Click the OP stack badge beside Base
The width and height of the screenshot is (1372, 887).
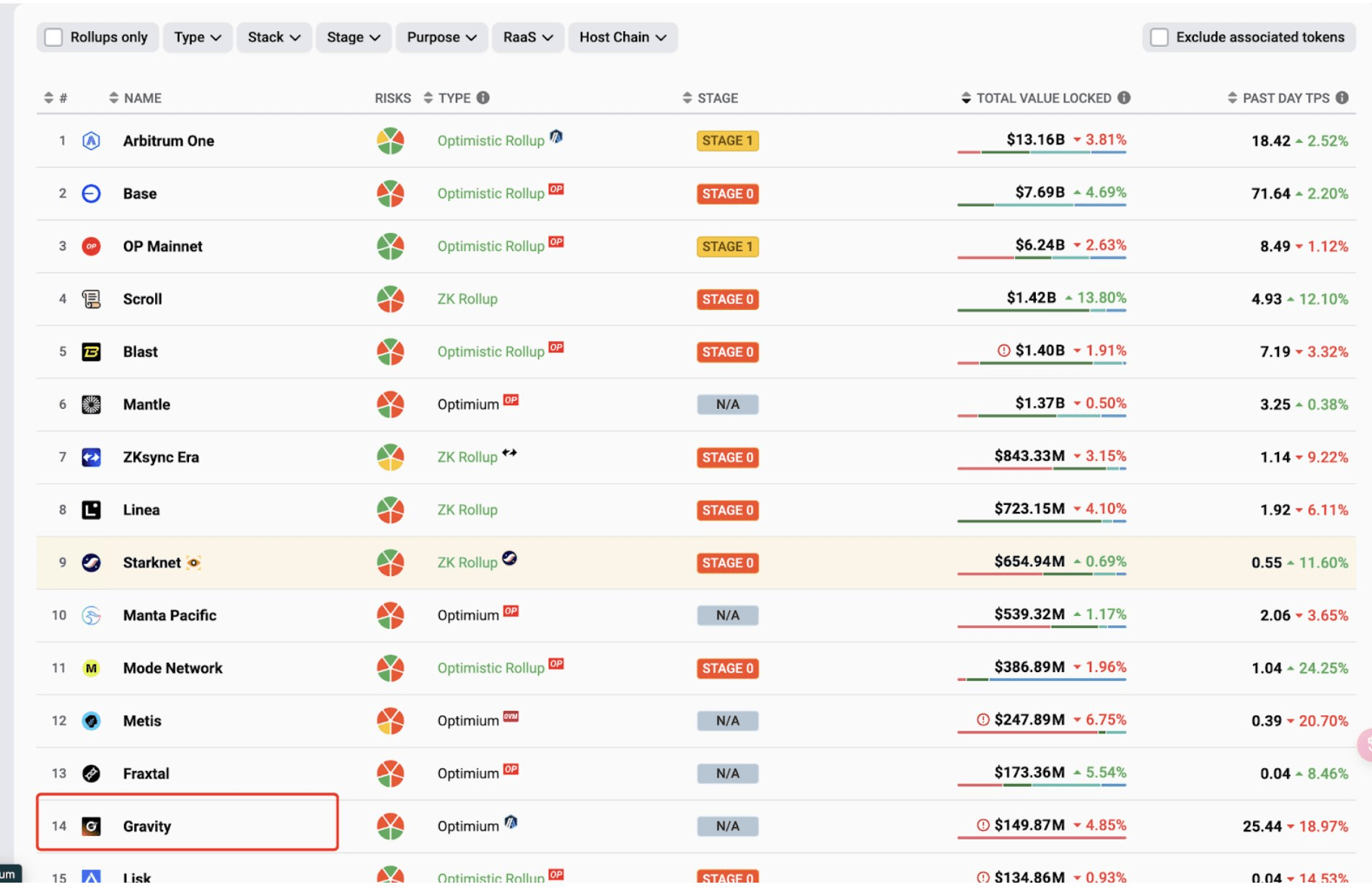(x=555, y=189)
